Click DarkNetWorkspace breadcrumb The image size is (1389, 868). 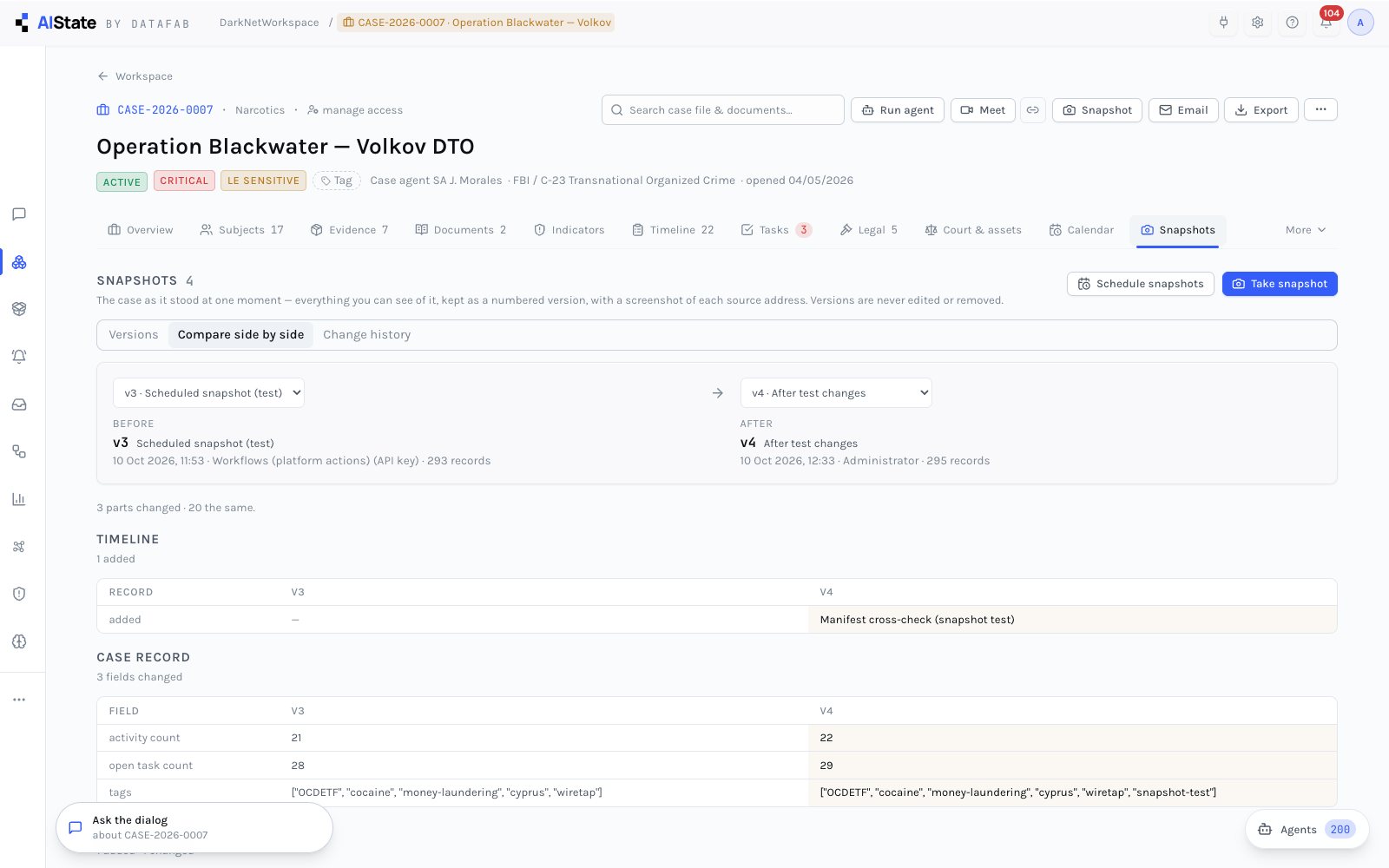click(x=269, y=23)
